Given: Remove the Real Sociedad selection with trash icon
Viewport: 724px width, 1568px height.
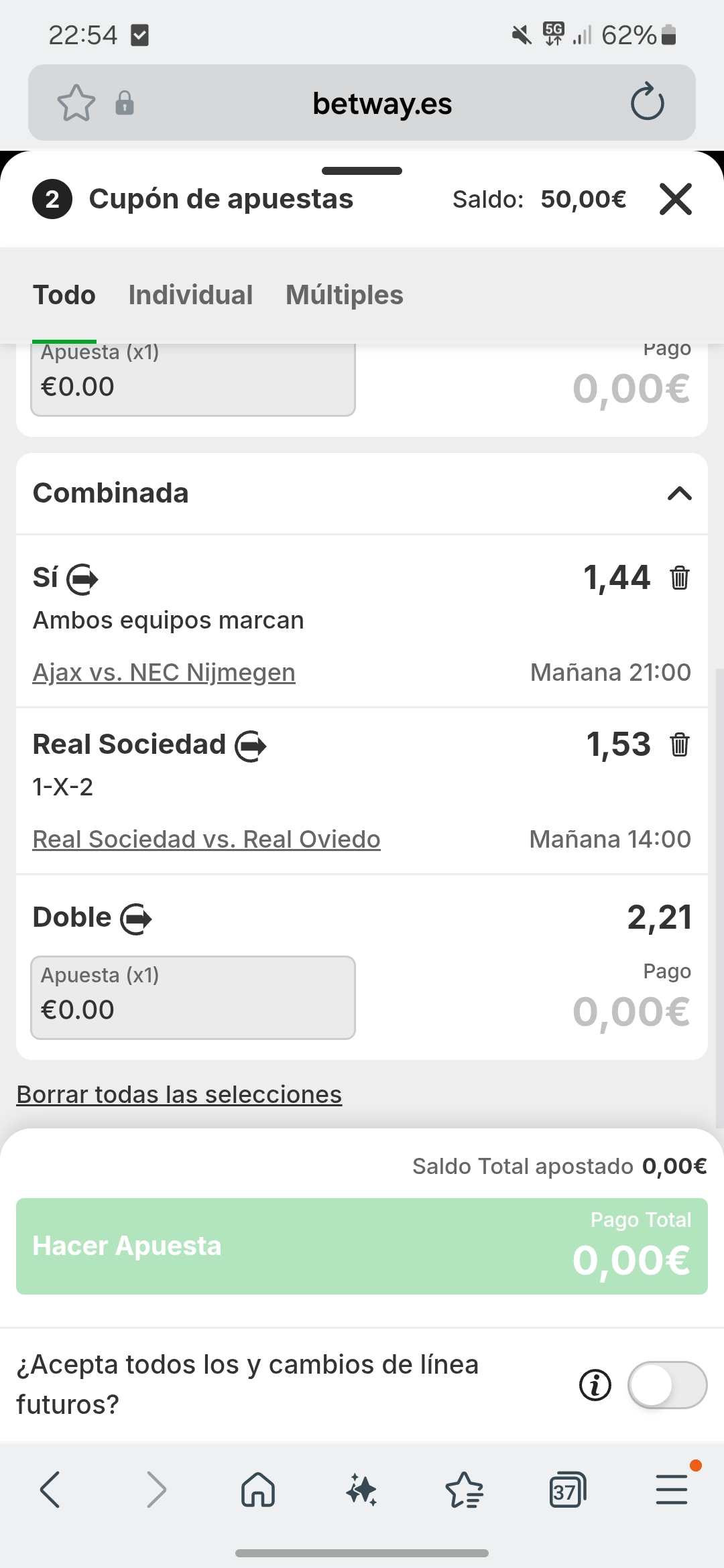Looking at the screenshot, I should 679,744.
